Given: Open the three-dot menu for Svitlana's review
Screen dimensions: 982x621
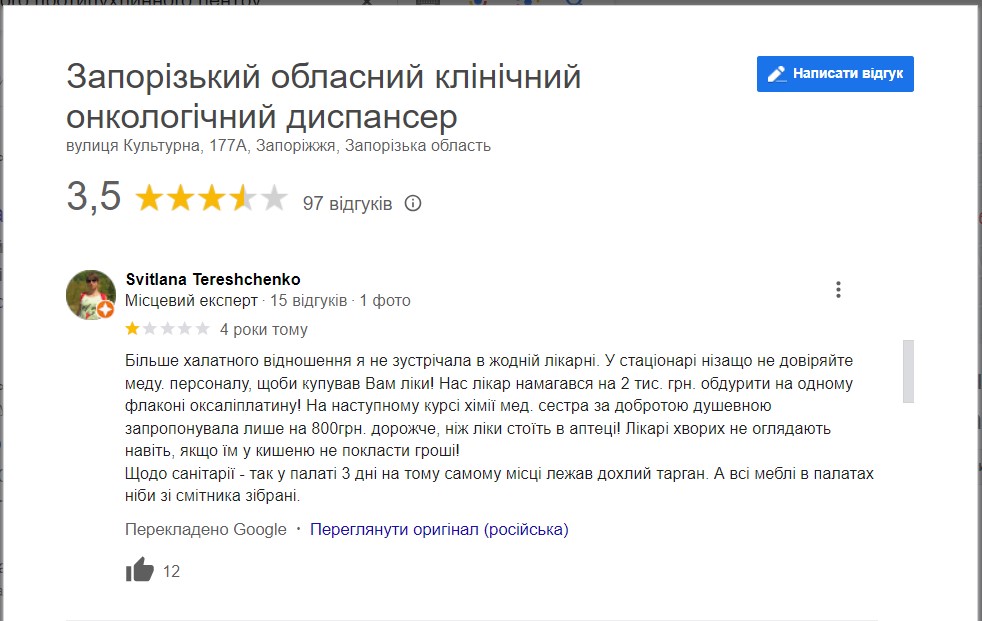Looking at the screenshot, I should tap(838, 290).
